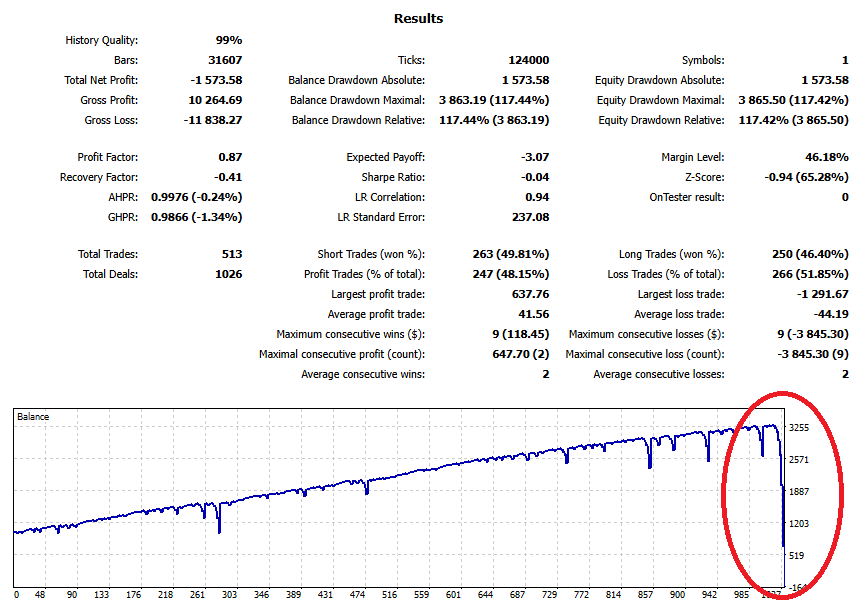
Task: Click the 519 label on the balance axis
Action: point(796,555)
